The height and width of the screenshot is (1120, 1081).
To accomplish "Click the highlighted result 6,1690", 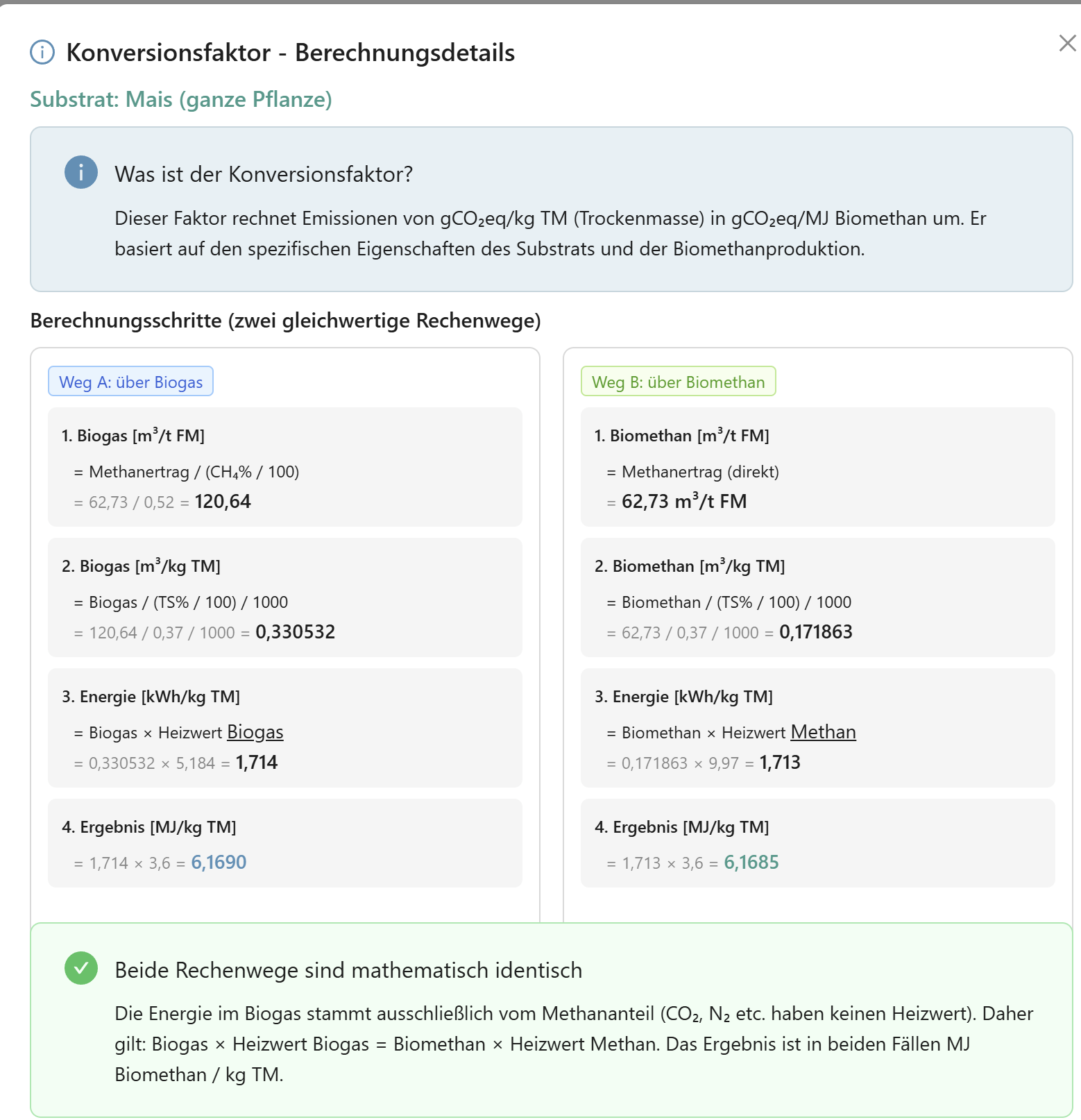I will (x=218, y=862).
